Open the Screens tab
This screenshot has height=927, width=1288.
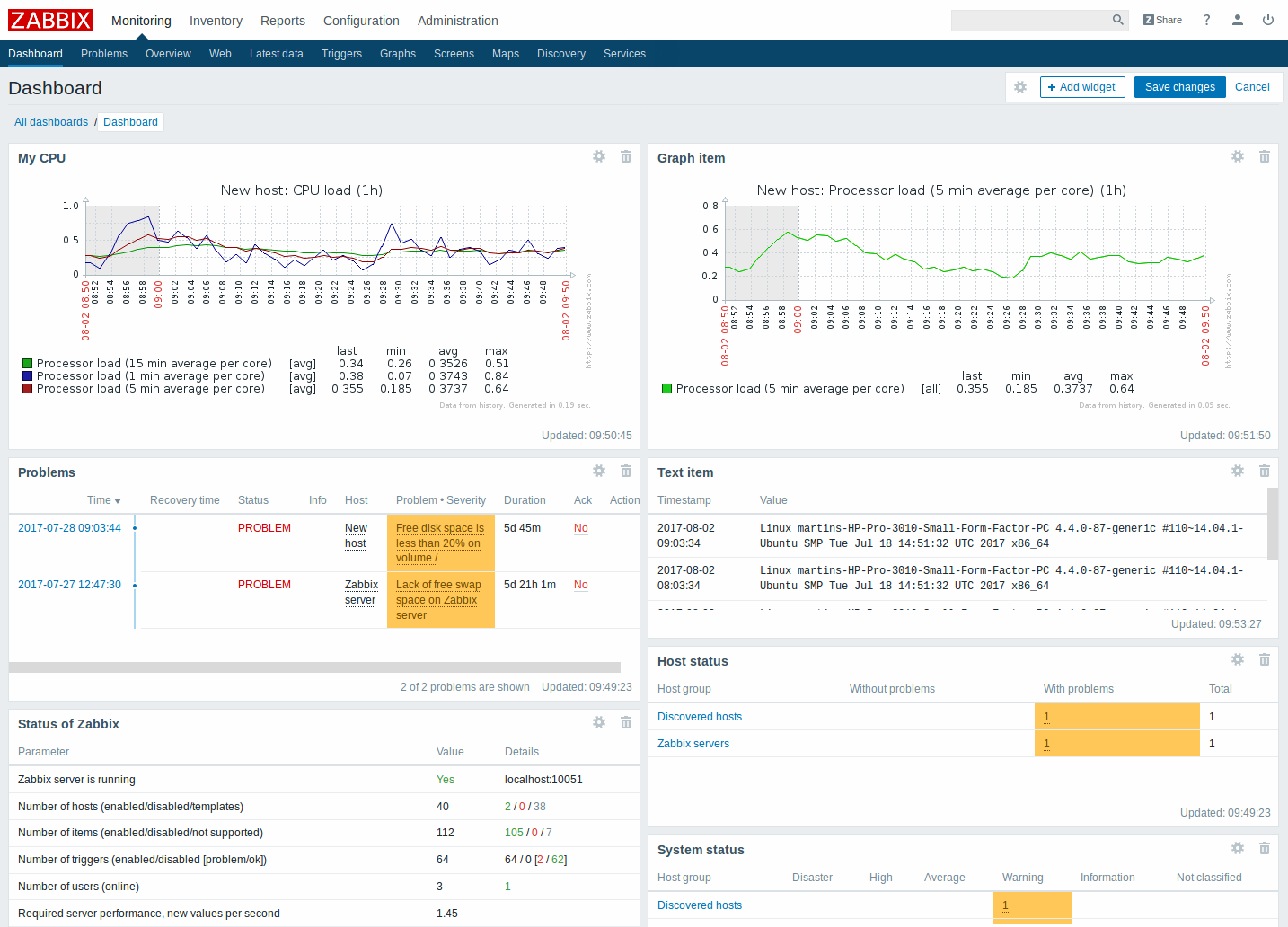(x=454, y=54)
